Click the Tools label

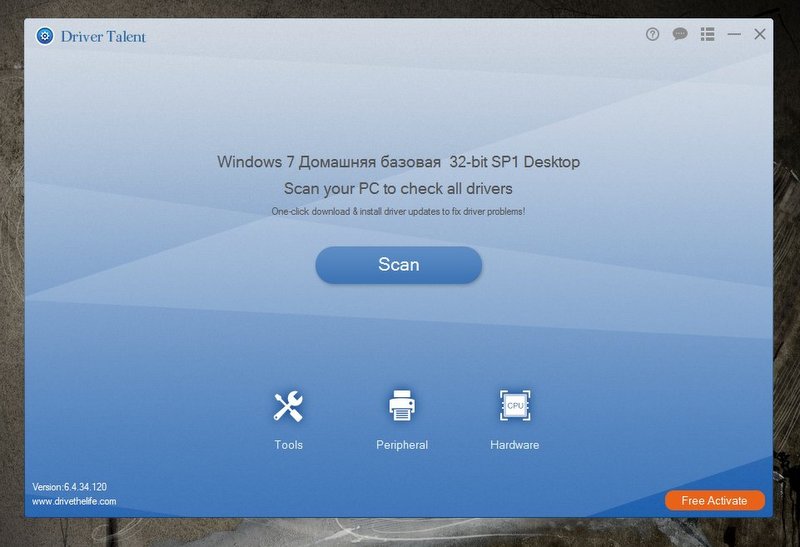(288, 445)
